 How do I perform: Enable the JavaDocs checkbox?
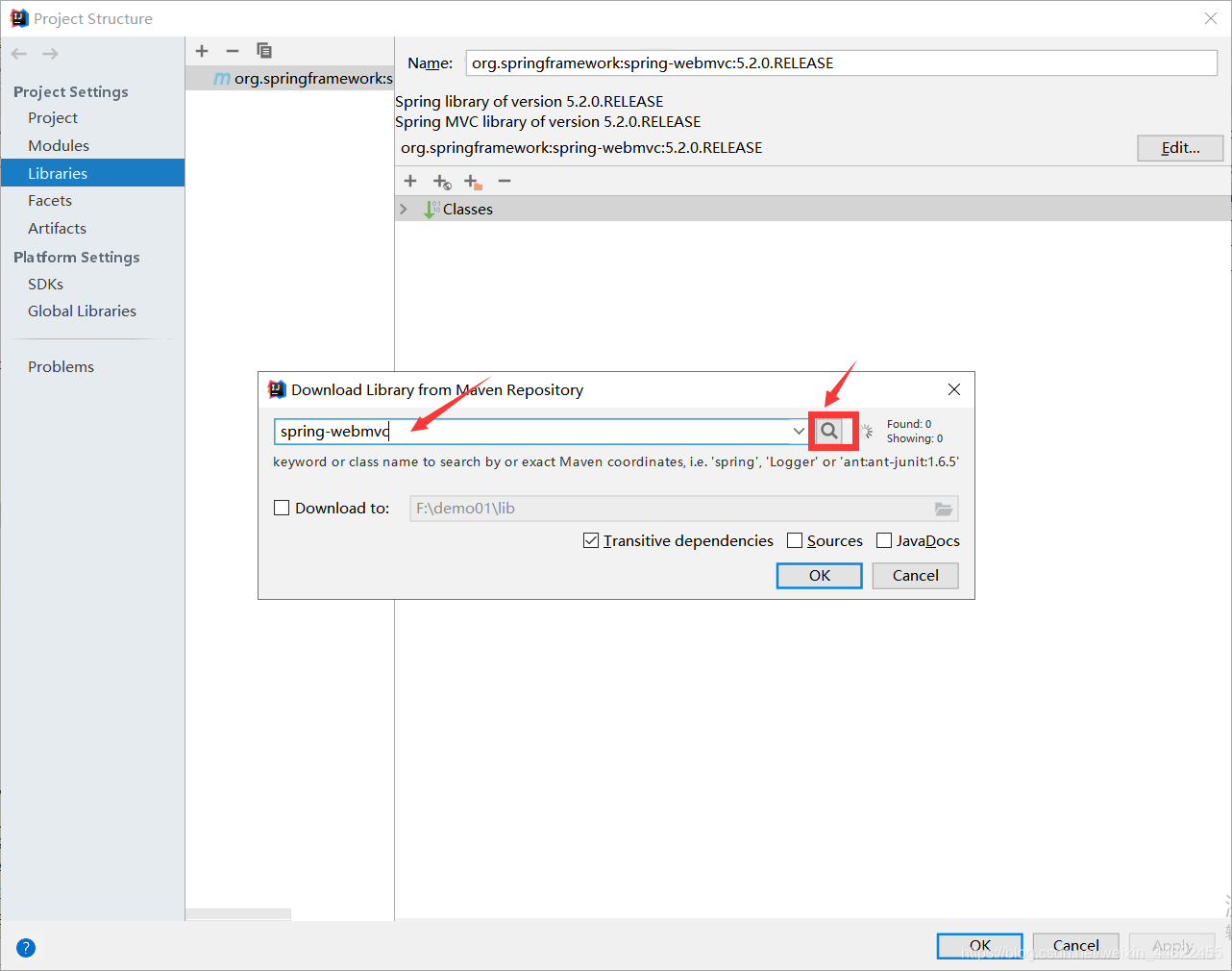click(884, 540)
